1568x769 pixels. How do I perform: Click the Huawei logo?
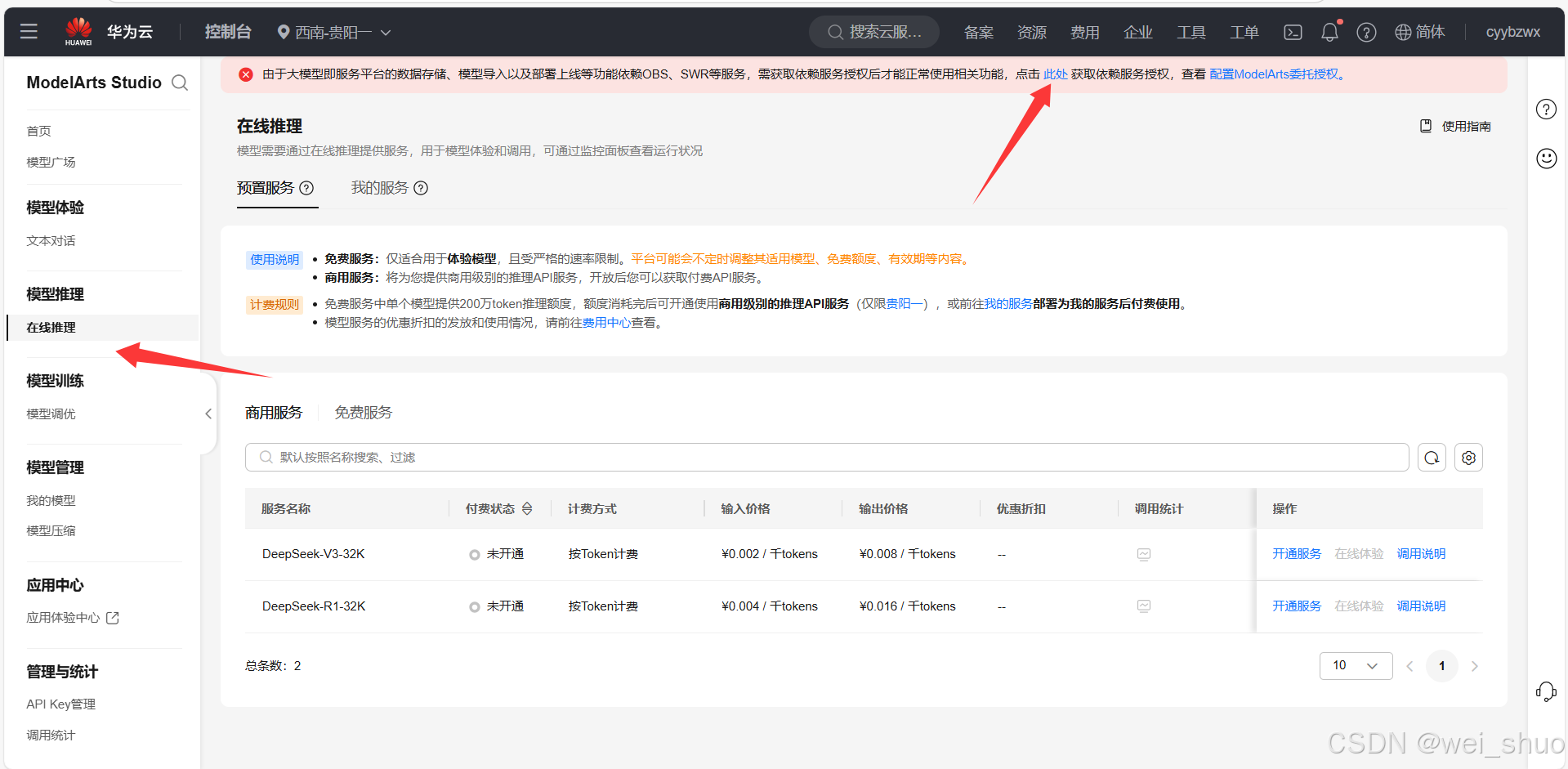[78, 31]
